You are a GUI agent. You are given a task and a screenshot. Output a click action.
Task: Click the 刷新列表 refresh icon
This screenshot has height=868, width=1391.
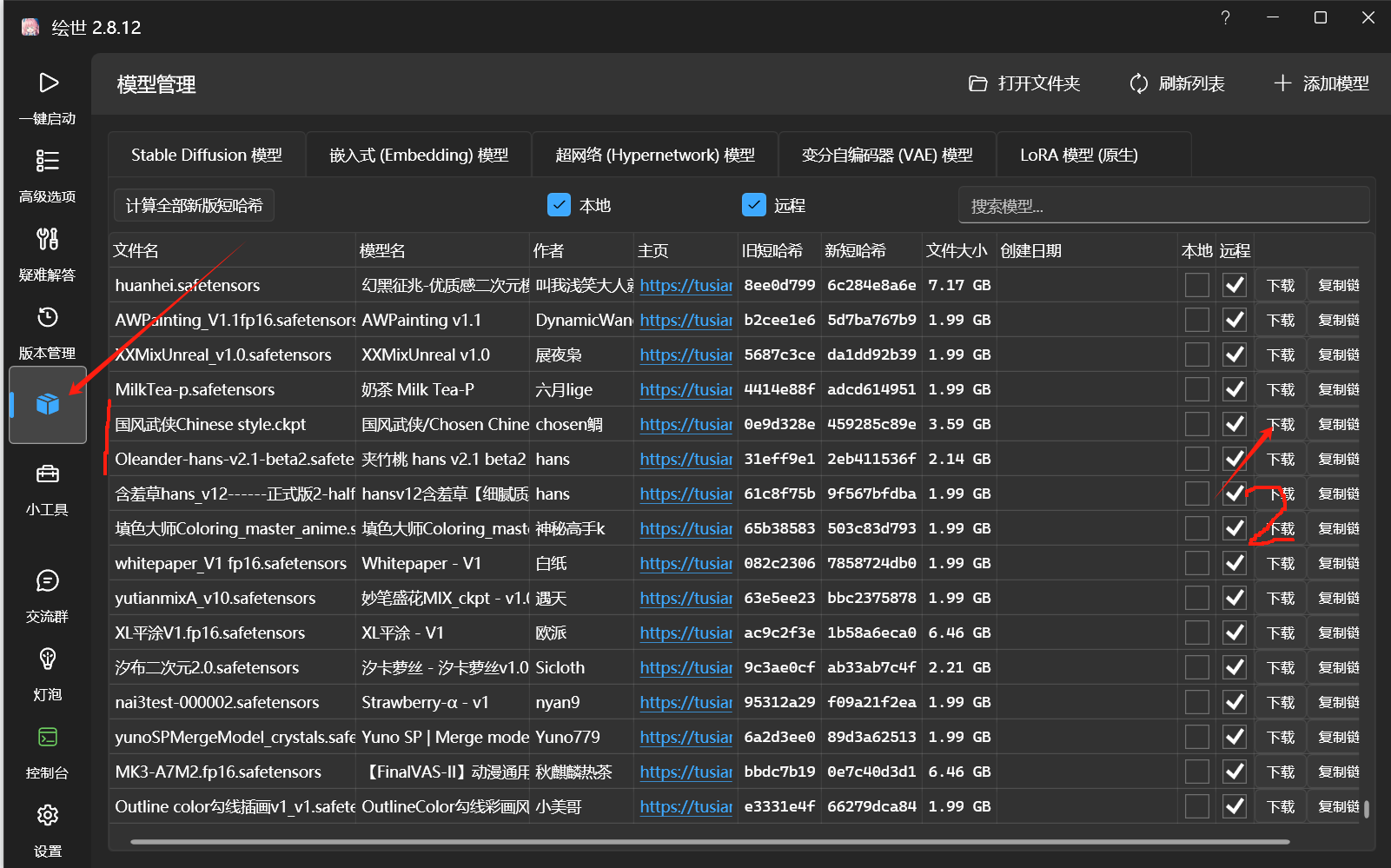click(1139, 83)
